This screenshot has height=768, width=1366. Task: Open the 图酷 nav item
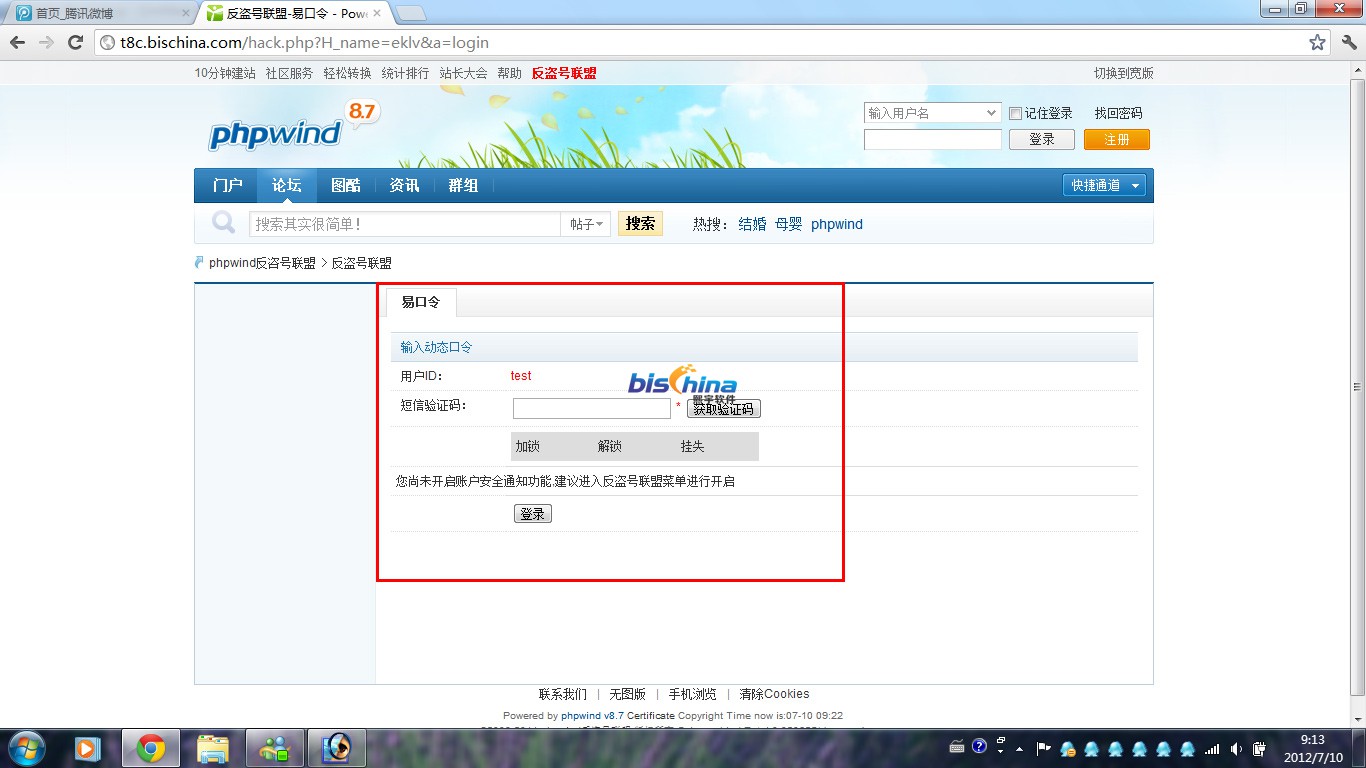coord(346,185)
